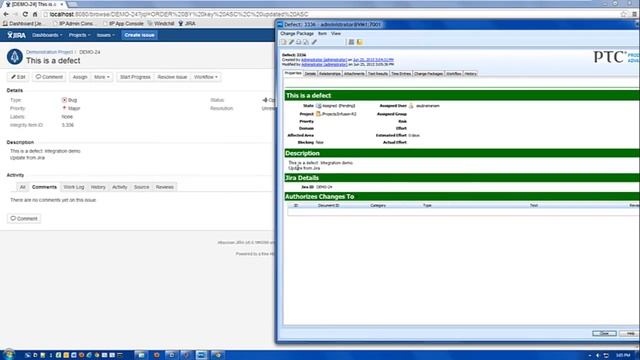Expand the More dropdown

pos(102,77)
